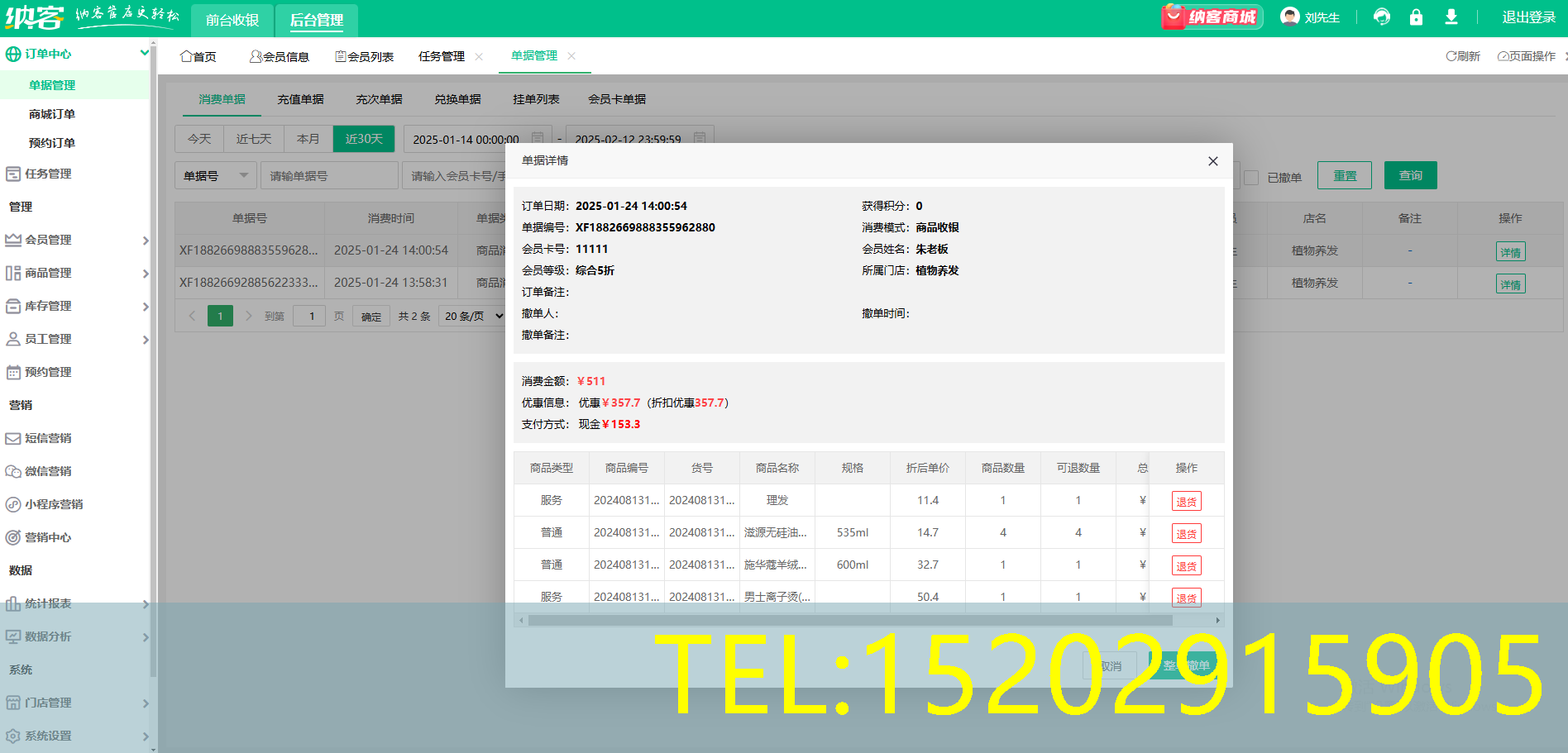Click the lock screen icon
Viewport: 1568px width, 753px height.
(x=1416, y=17)
